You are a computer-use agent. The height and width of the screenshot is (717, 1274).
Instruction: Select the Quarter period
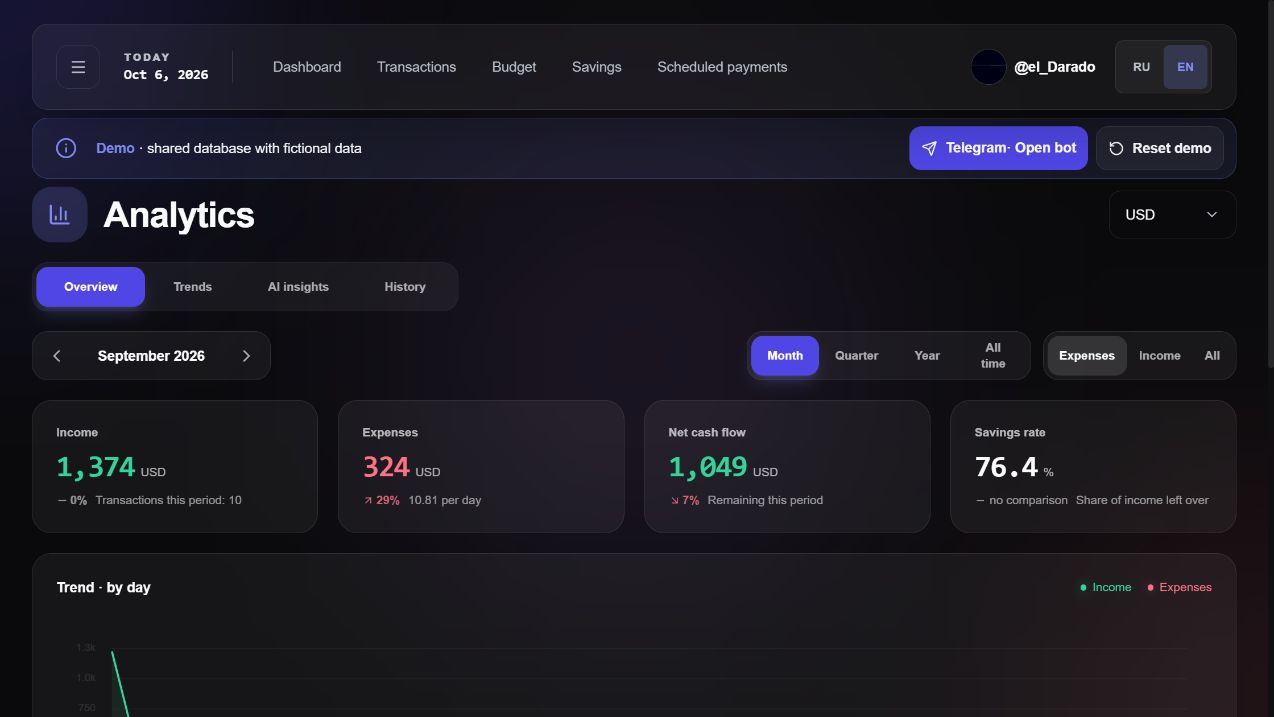click(x=857, y=356)
